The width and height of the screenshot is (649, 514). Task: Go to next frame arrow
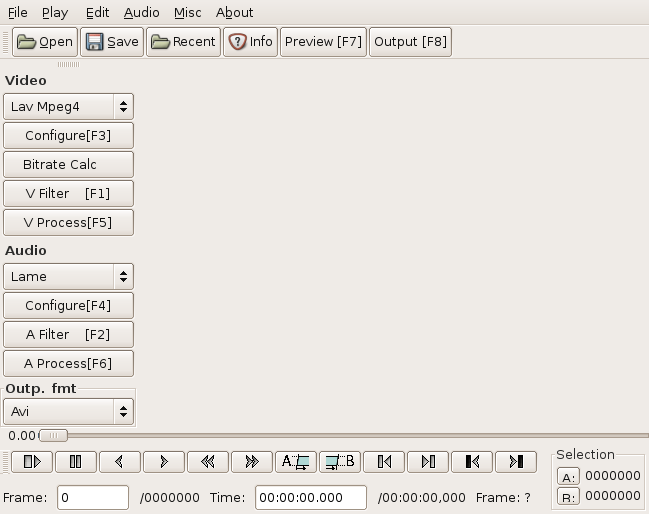coord(163,461)
